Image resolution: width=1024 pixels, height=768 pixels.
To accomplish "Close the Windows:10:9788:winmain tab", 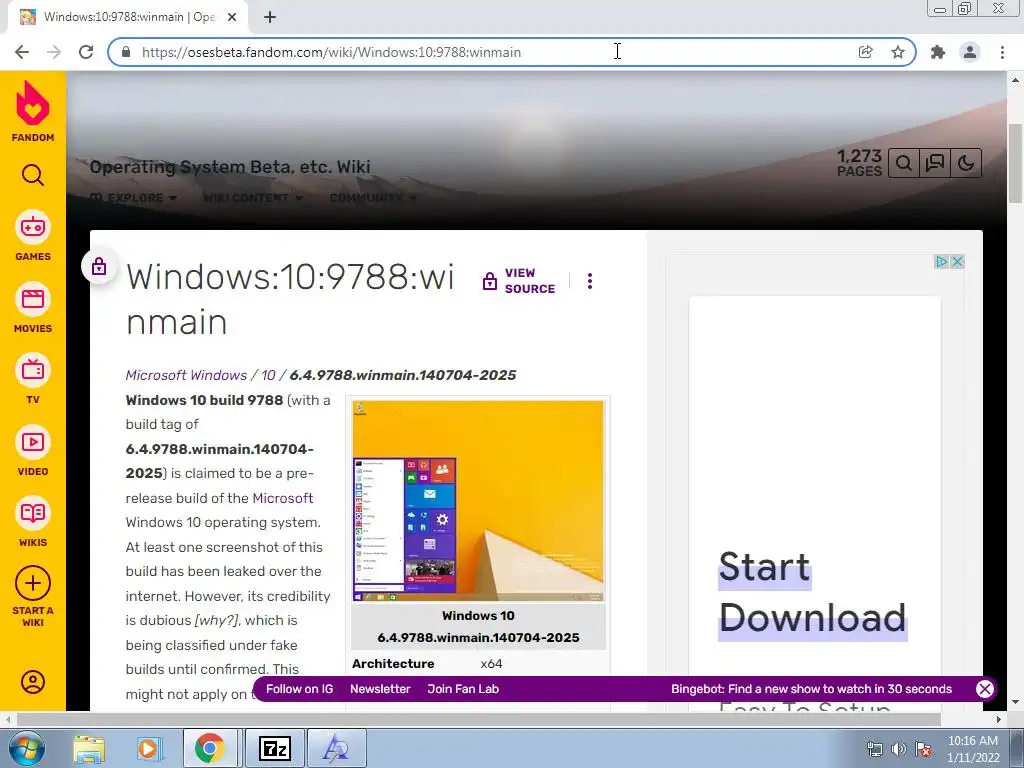I will tap(232, 18).
